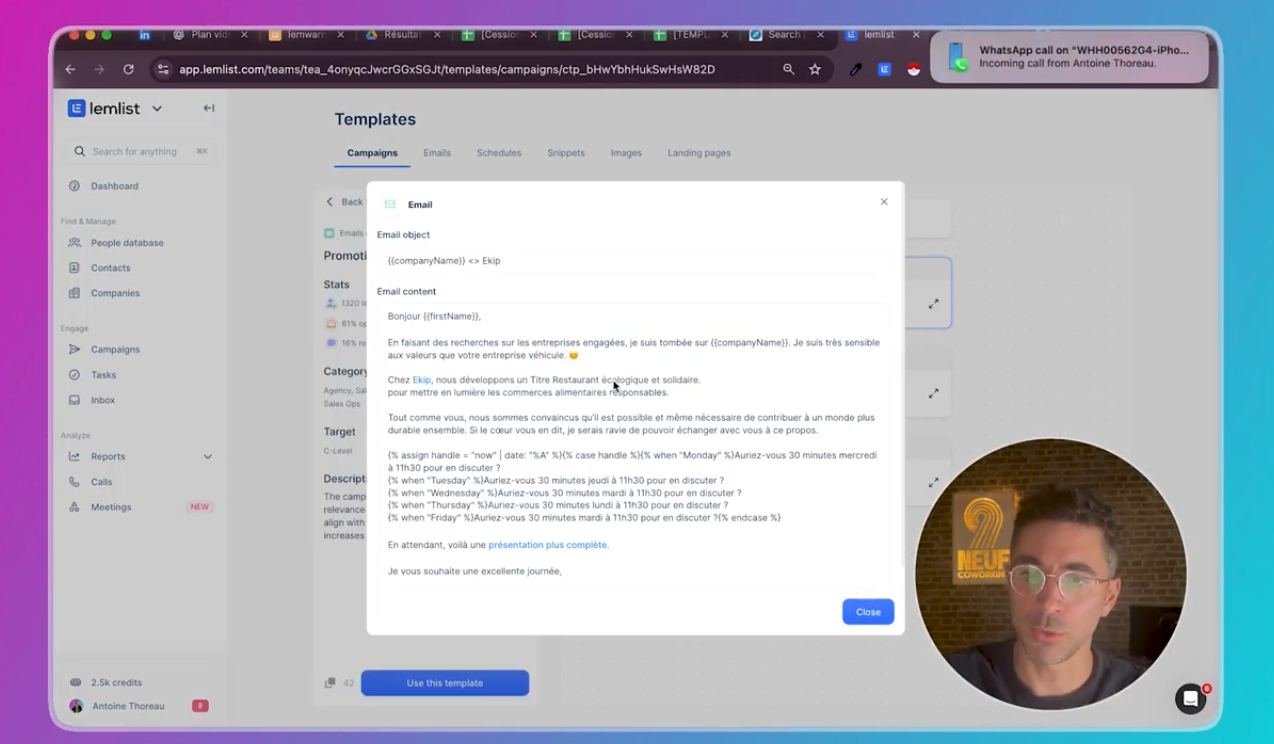Bookmark this page with the star
1274x744 pixels.
click(x=815, y=69)
